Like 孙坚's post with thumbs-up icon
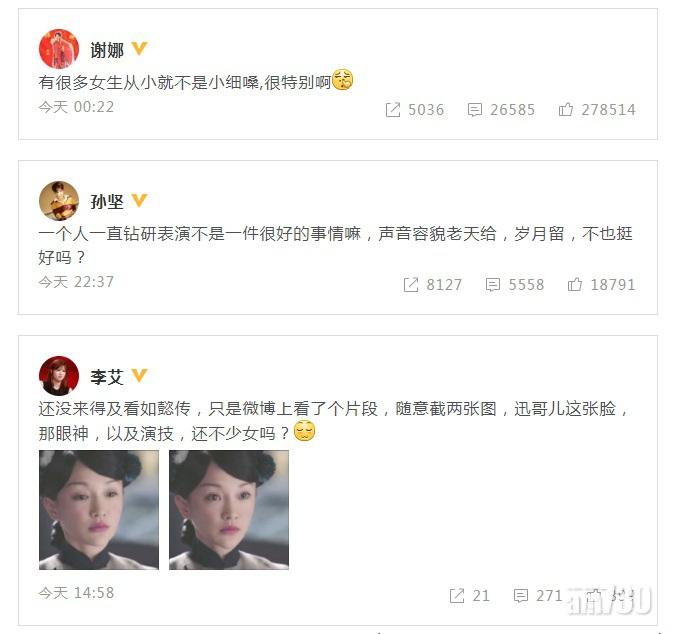 tap(575, 284)
